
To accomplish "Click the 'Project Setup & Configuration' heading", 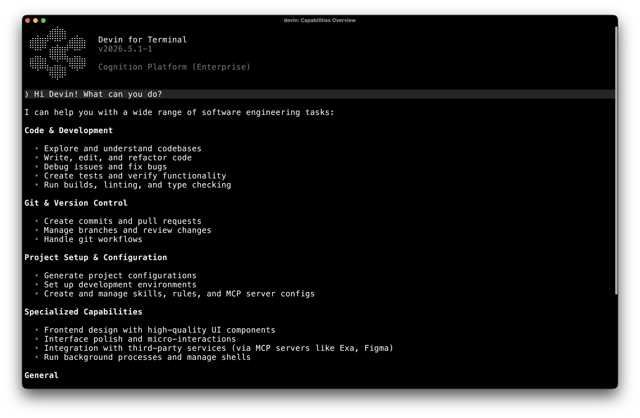I will 96,258.
